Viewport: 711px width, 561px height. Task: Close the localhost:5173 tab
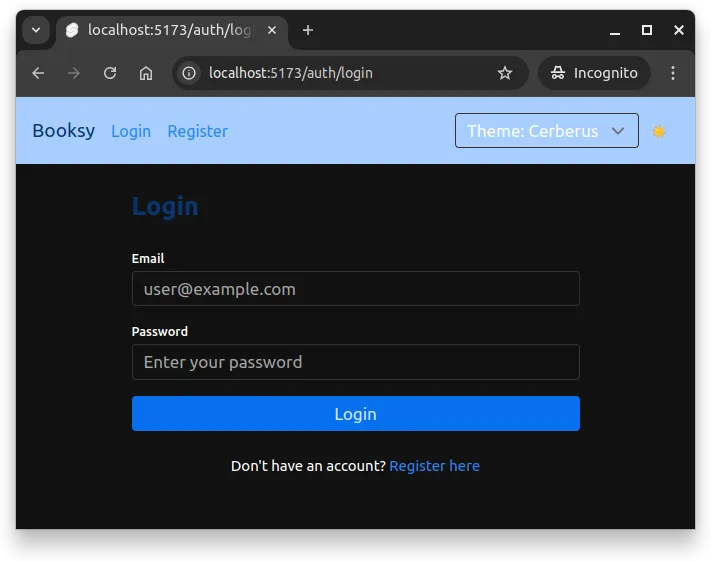[272, 30]
